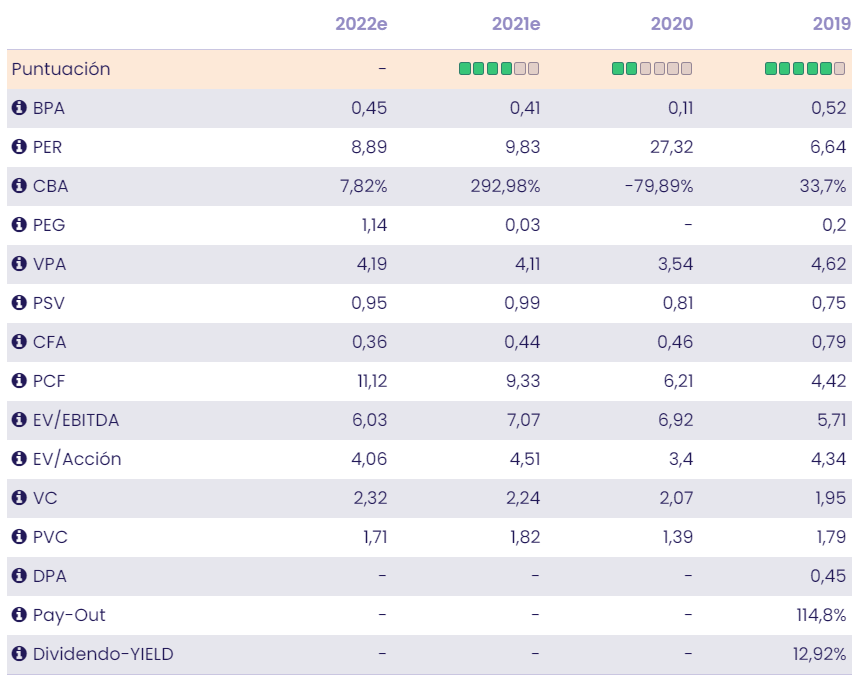863x697 pixels.
Task: Click the info icon next to BPA
Action: [x=19, y=108]
